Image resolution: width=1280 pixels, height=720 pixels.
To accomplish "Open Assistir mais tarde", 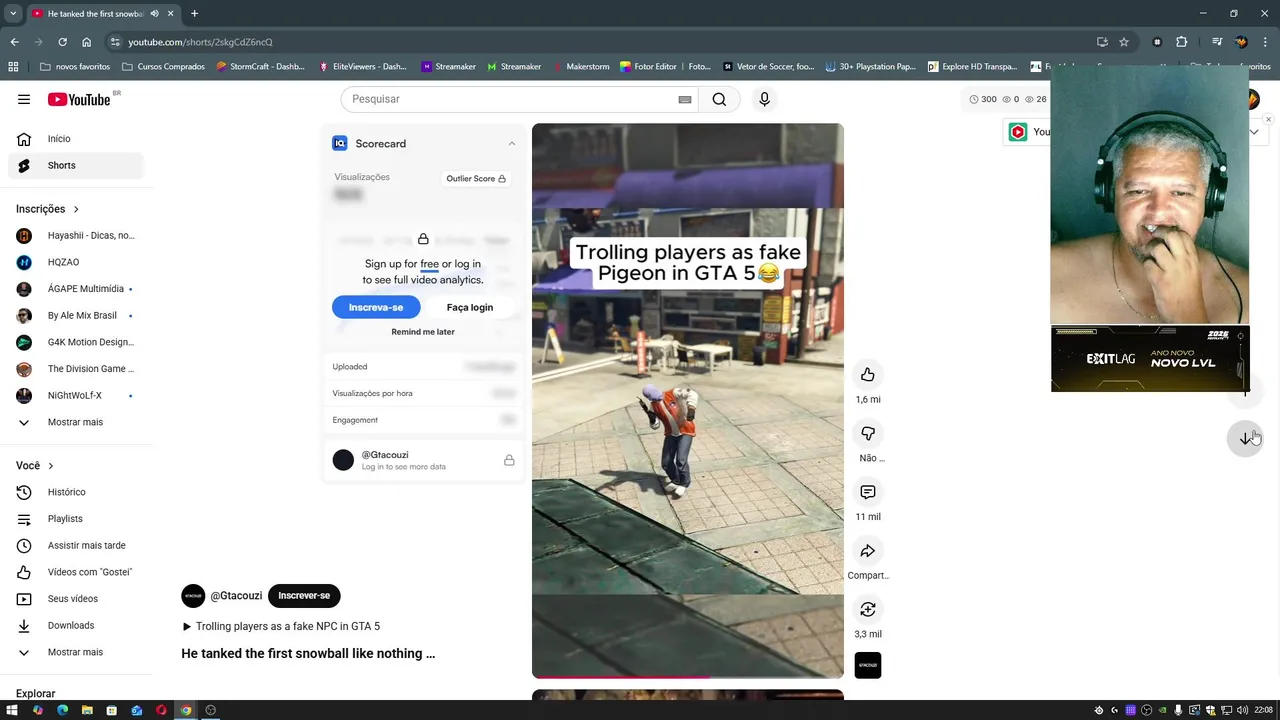I will (76, 546).
